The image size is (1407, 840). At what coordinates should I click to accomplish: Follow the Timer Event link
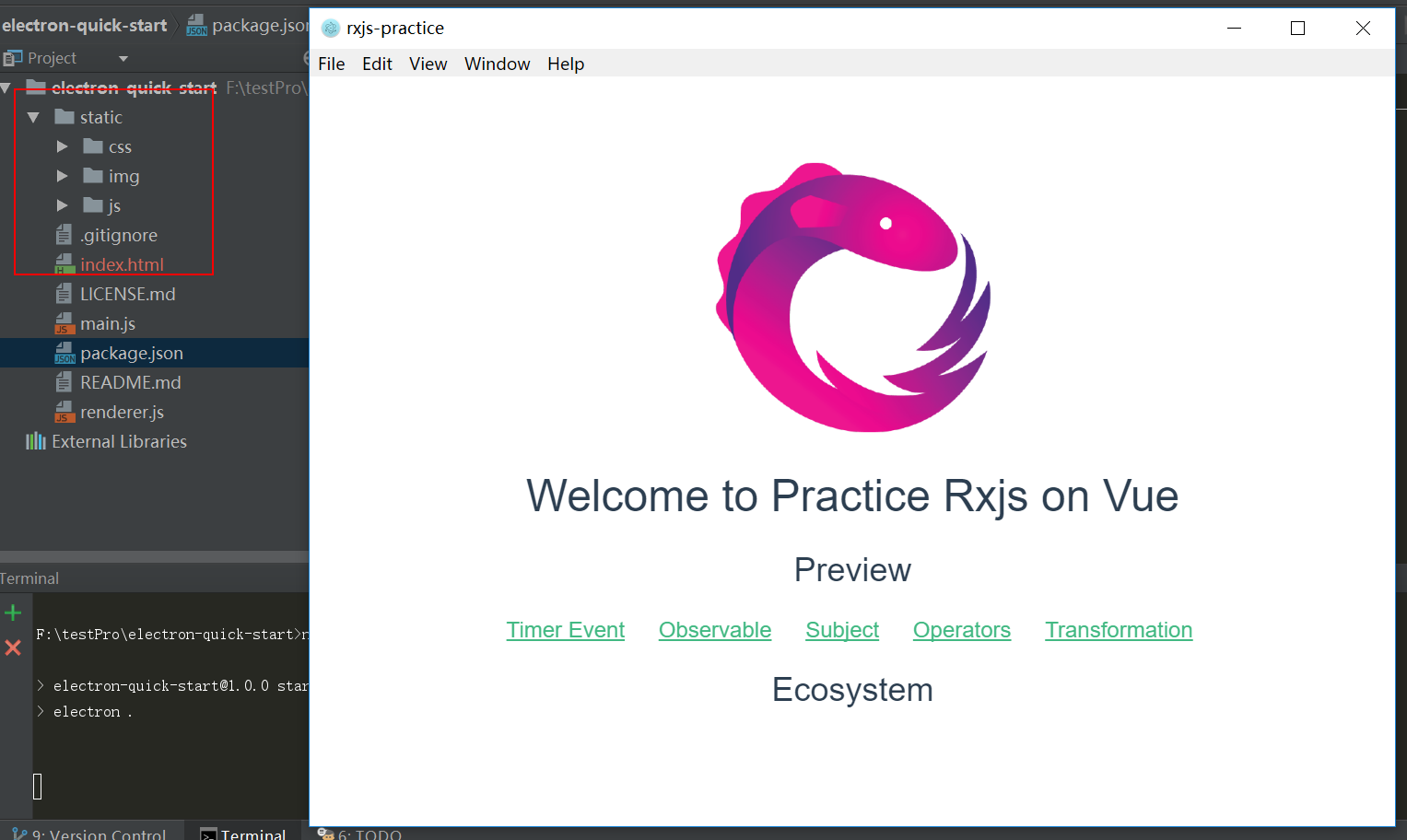pos(566,630)
